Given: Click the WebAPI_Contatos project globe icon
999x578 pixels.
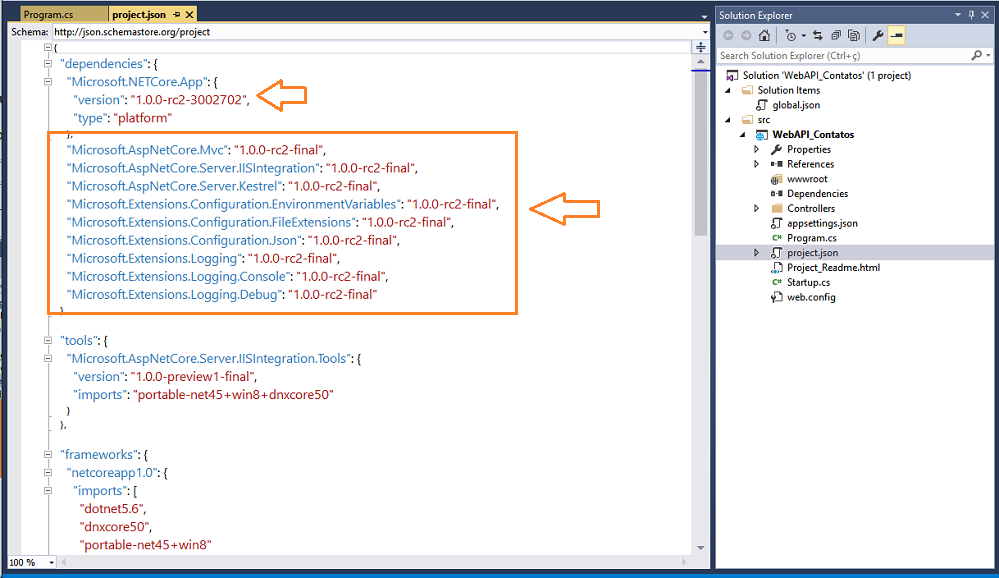Looking at the screenshot, I should pos(761,134).
